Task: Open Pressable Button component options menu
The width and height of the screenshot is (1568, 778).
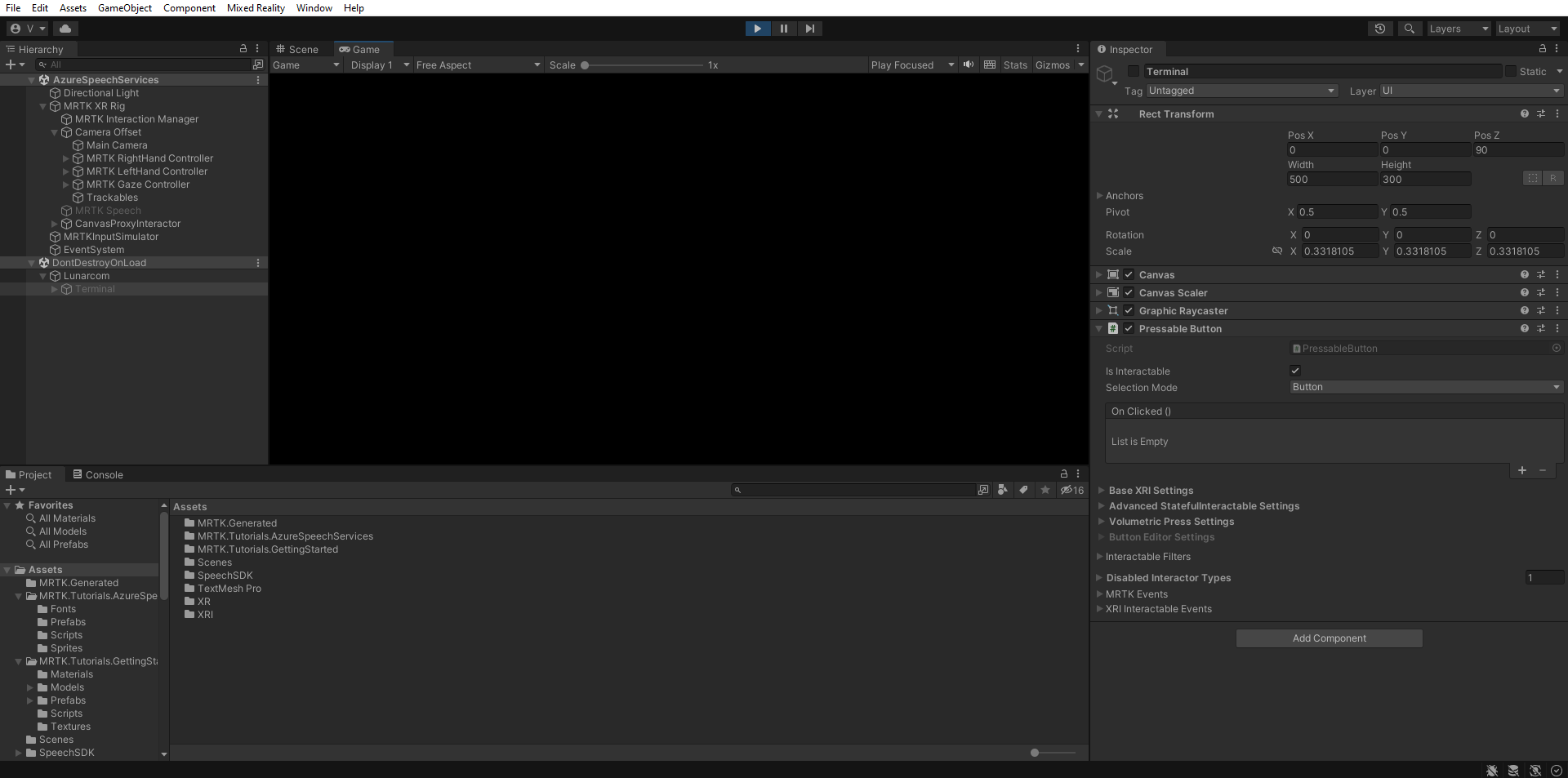Action: 1557,328
